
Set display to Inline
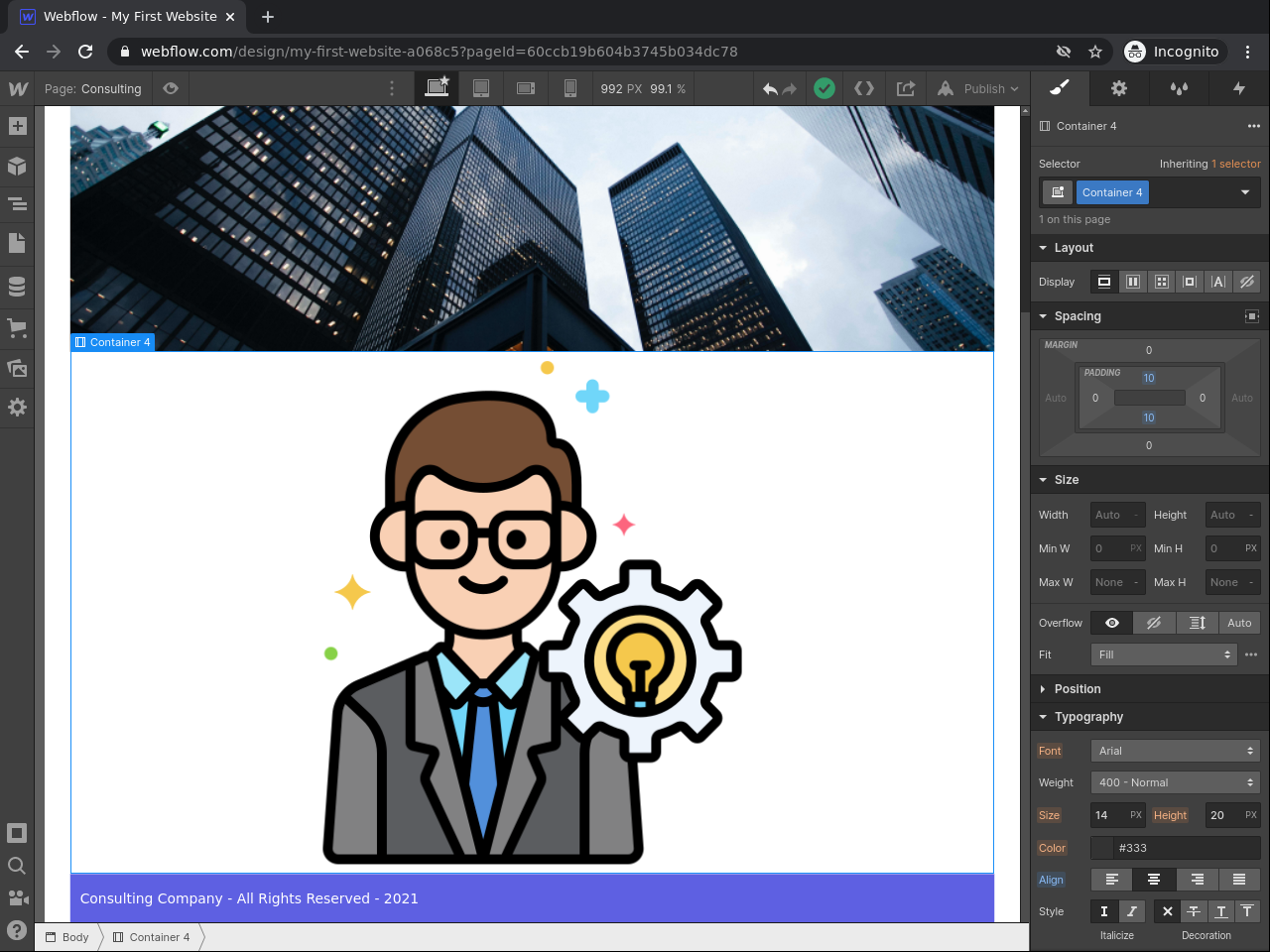(x=1218, y=282)
